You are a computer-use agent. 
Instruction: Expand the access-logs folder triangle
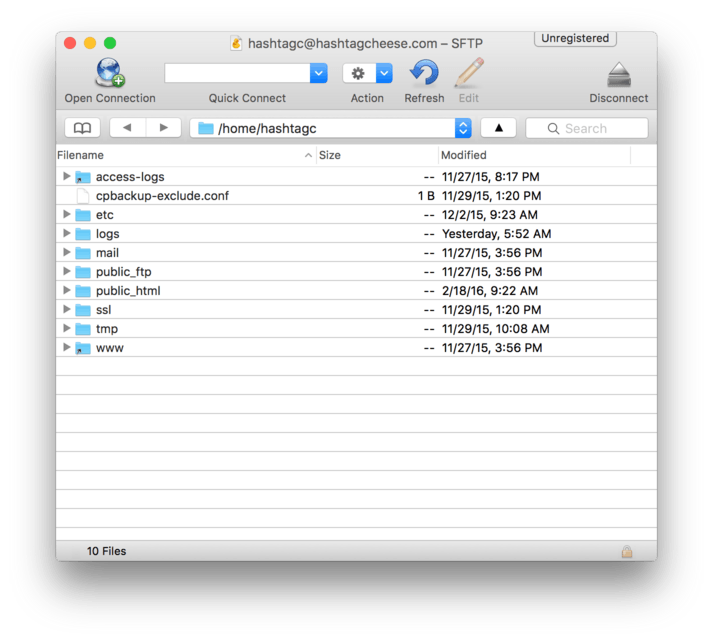pos(66,176)
